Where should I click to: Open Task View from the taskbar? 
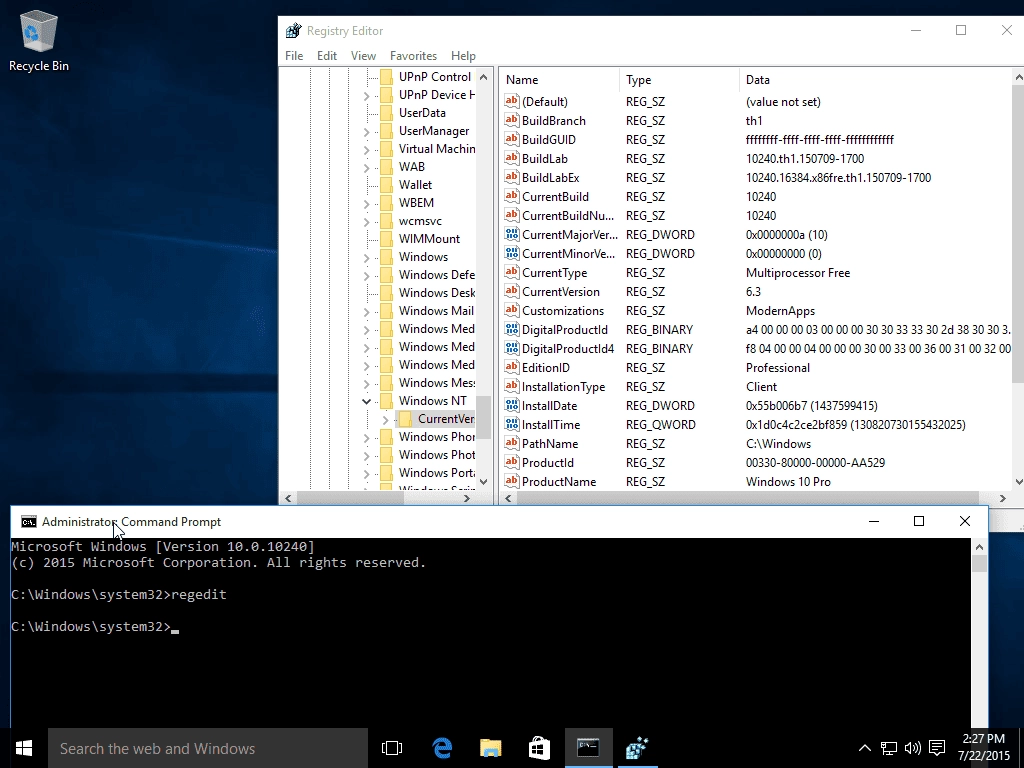click(392, 748)
